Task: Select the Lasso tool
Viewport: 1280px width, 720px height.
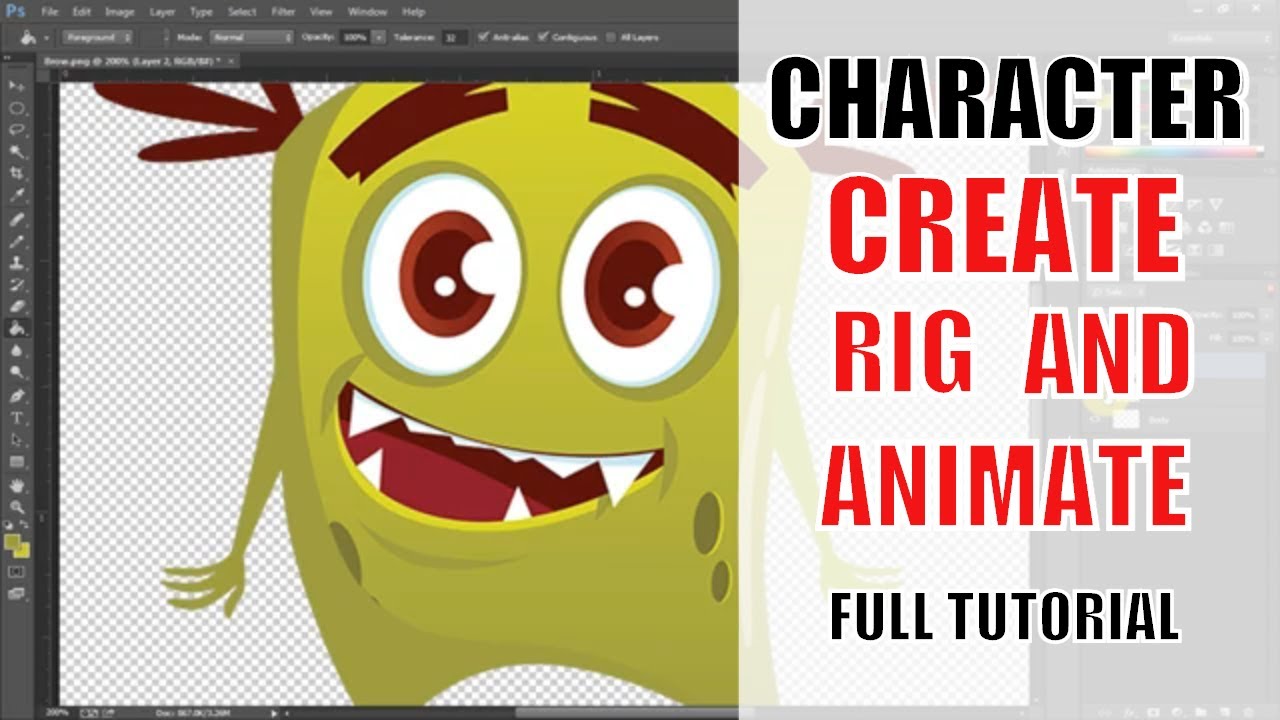Action: point(17,130)
